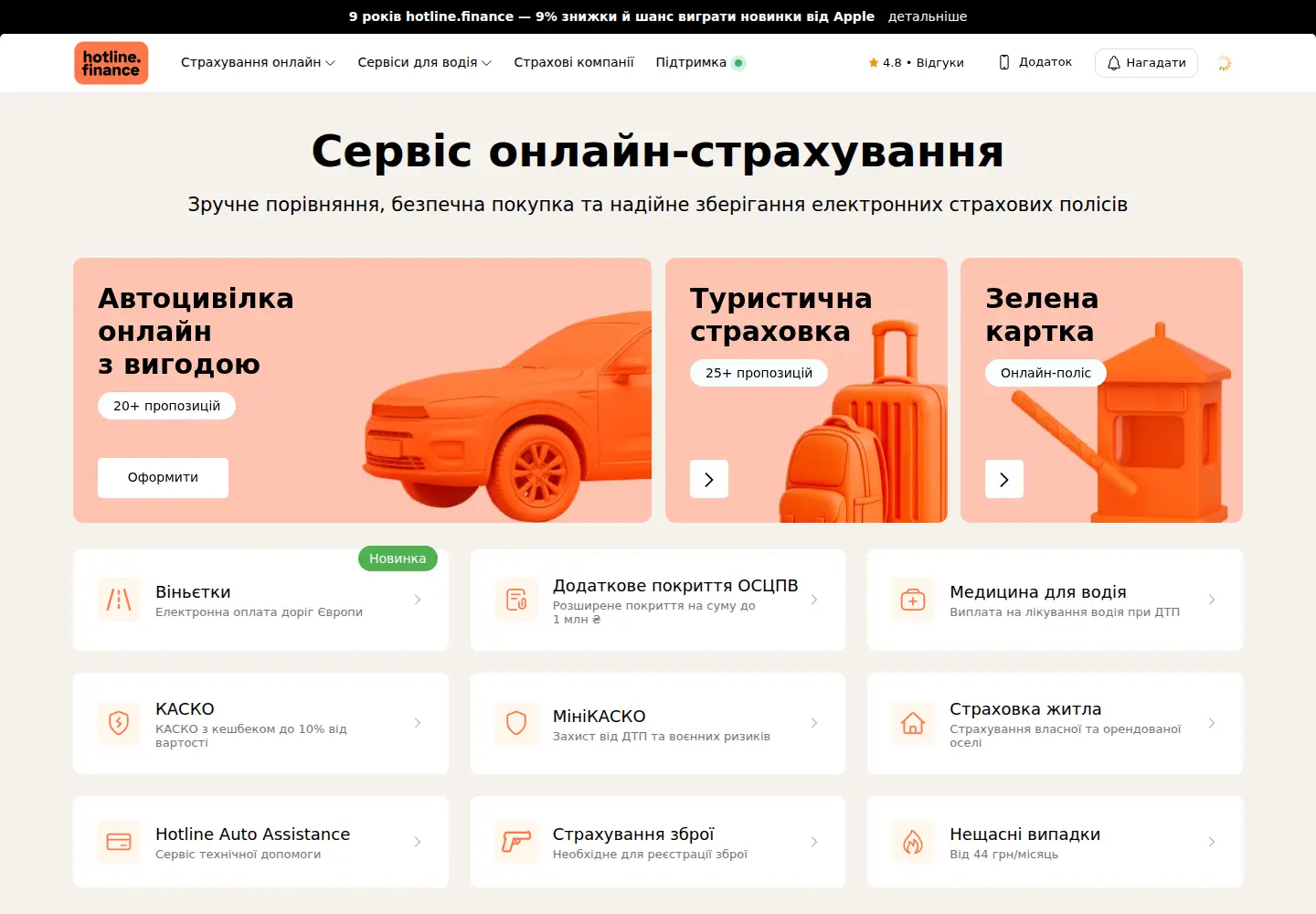
Task: Click the Віньєтки road icon
Action: [x=119, y=600]
